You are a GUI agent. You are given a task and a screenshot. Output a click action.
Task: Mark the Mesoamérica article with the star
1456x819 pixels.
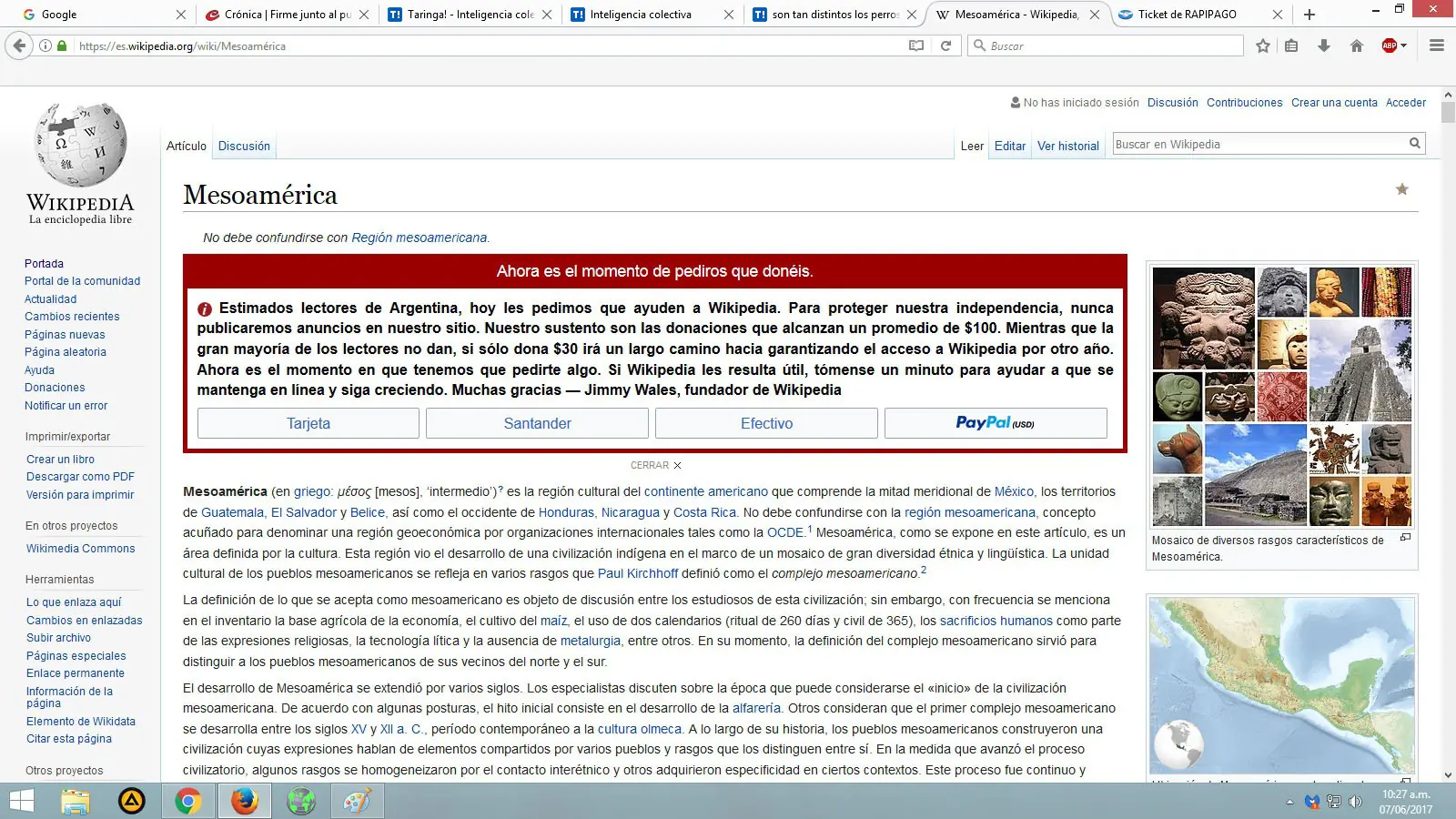click(x=1401, y=189)
